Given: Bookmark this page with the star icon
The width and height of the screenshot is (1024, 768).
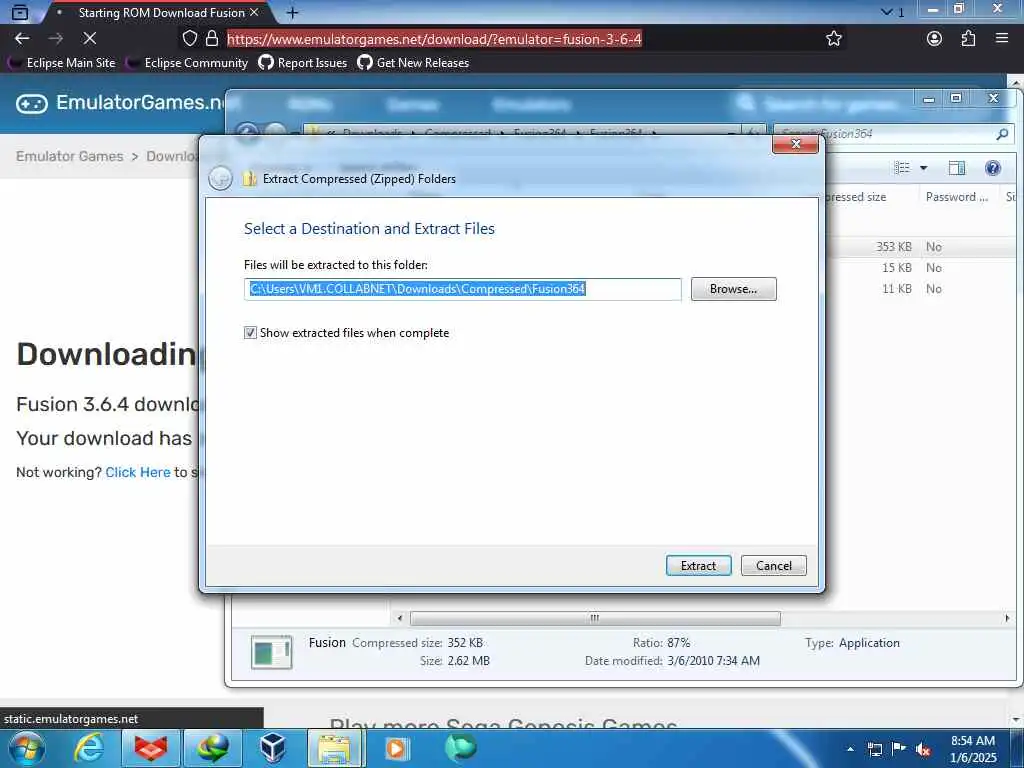Looking at the screenshot, I should pyautogui.click(x=833, y=39).
